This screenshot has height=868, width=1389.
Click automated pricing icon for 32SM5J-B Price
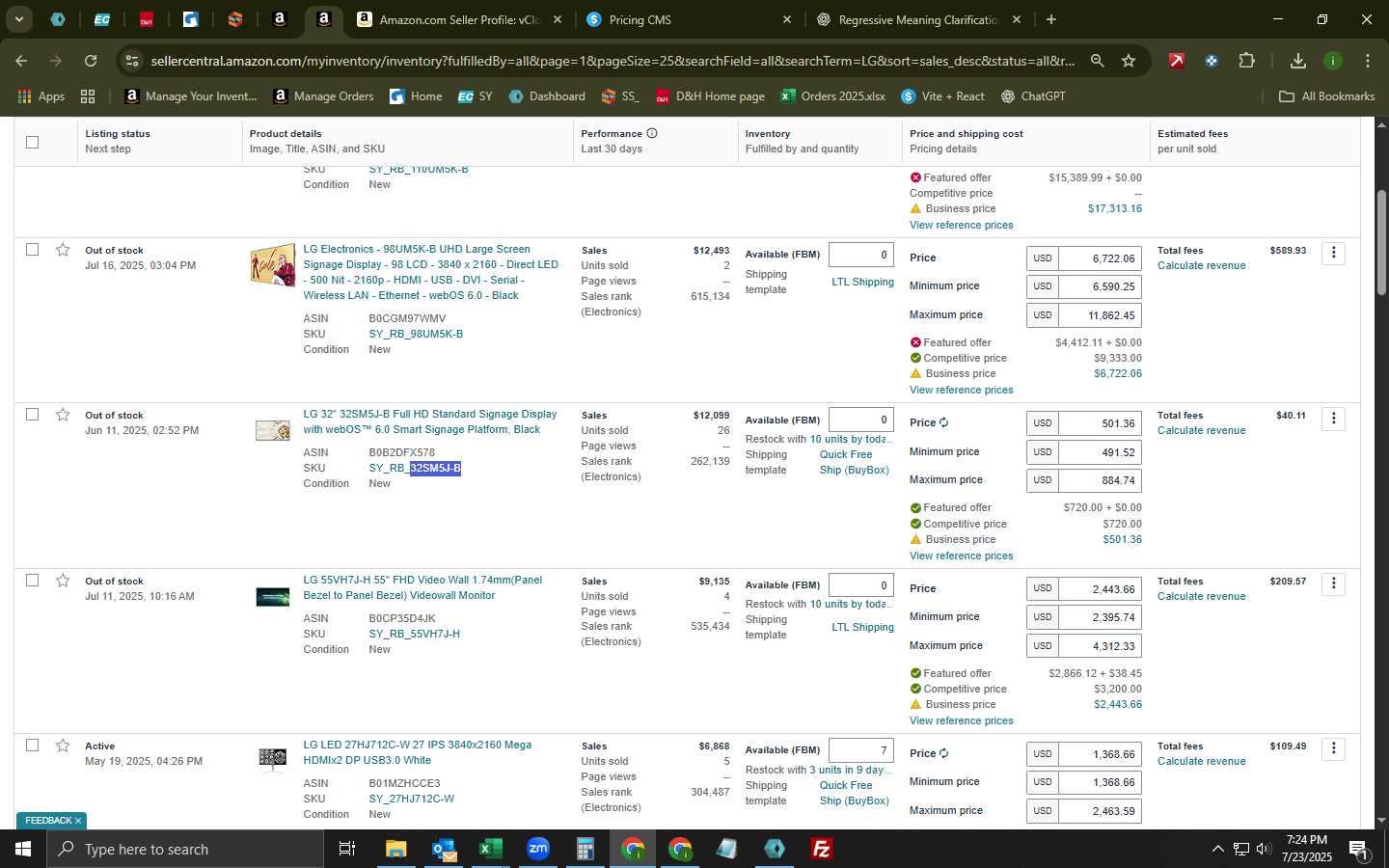click(943, 422)
